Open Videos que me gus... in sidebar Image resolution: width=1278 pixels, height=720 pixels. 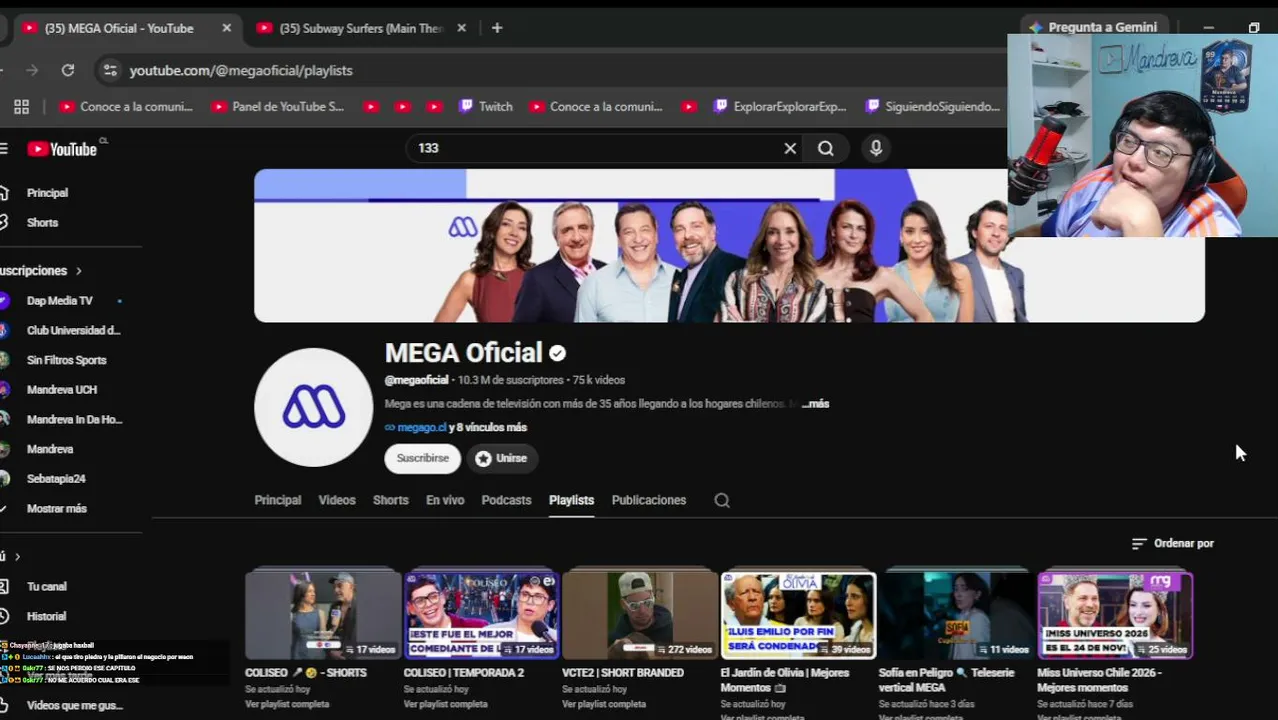click(x=74, y=706)
